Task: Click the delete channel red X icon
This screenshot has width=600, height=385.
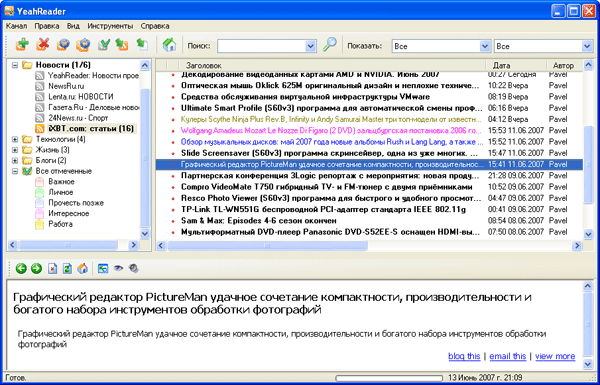Action: (42, 45)
